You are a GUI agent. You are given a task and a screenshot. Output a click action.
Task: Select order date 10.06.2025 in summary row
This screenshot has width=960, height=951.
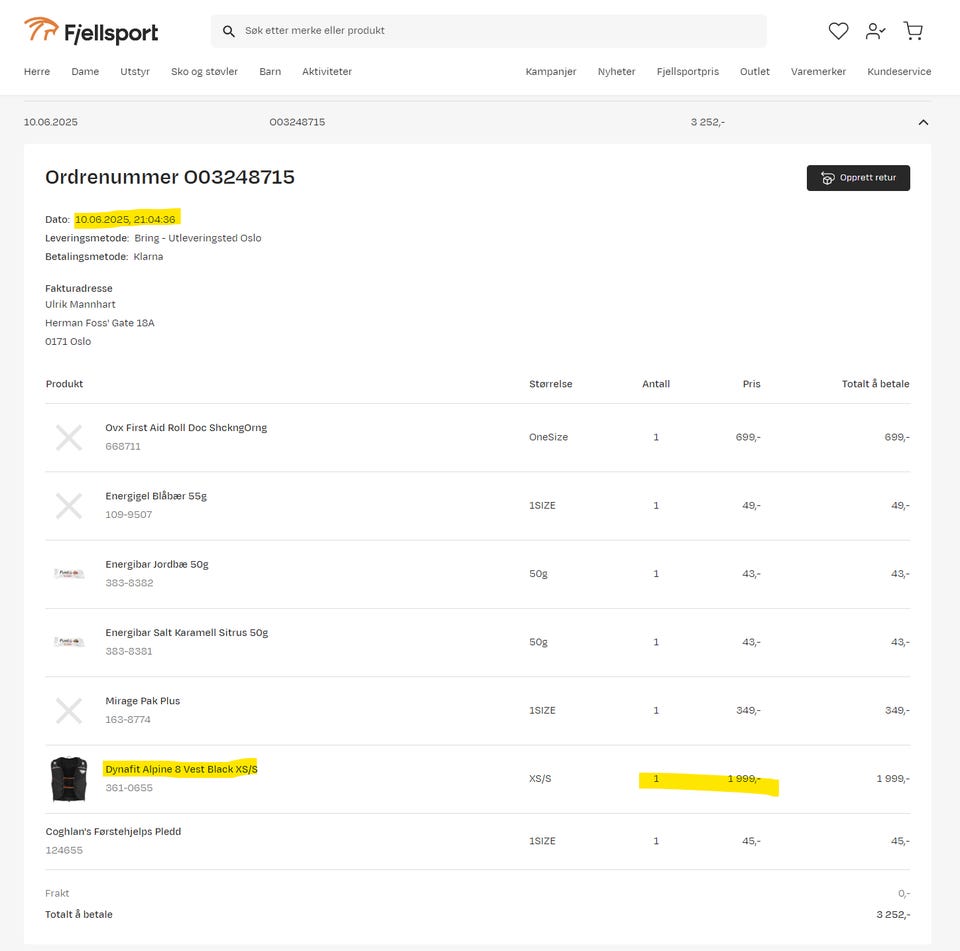(x=51, y=122)
